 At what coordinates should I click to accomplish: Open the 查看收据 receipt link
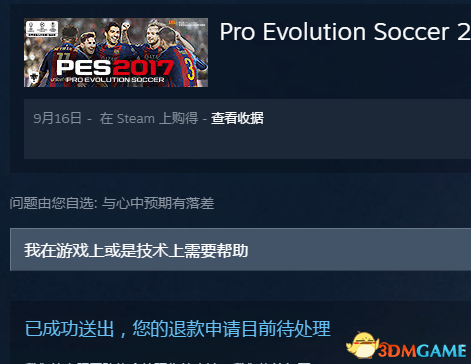(x=237, y=118)
